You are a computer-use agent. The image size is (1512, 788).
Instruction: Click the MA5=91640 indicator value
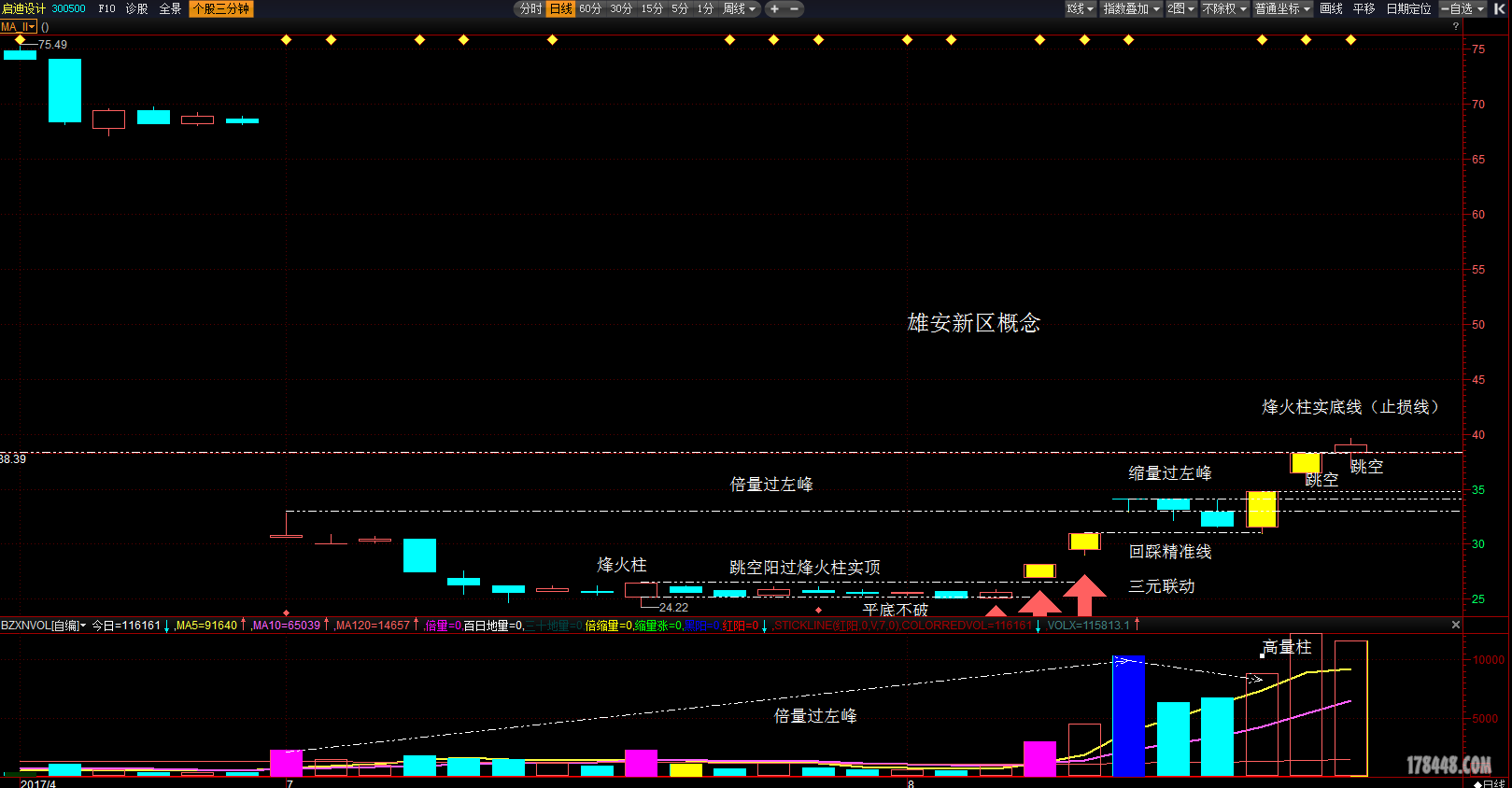tap(206, 626)
